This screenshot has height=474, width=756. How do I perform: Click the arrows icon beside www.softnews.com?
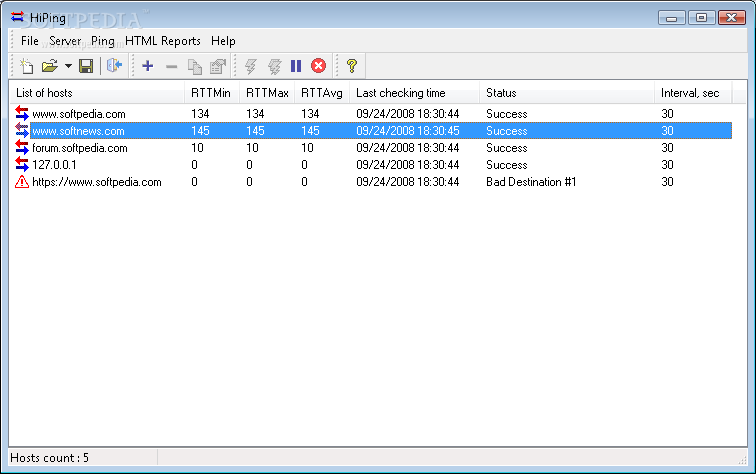22,130
